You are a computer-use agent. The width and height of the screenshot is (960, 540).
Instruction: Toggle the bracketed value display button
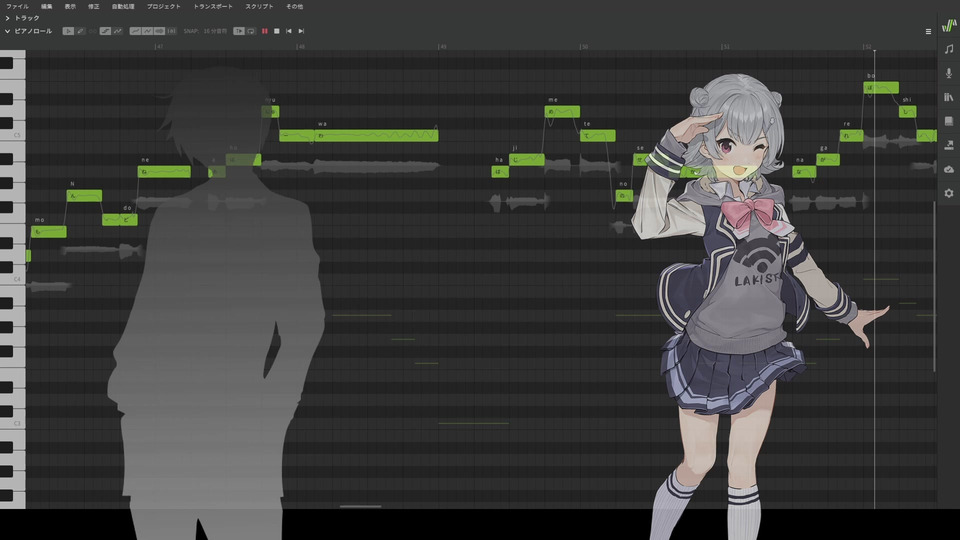click(x=171, y=31)
